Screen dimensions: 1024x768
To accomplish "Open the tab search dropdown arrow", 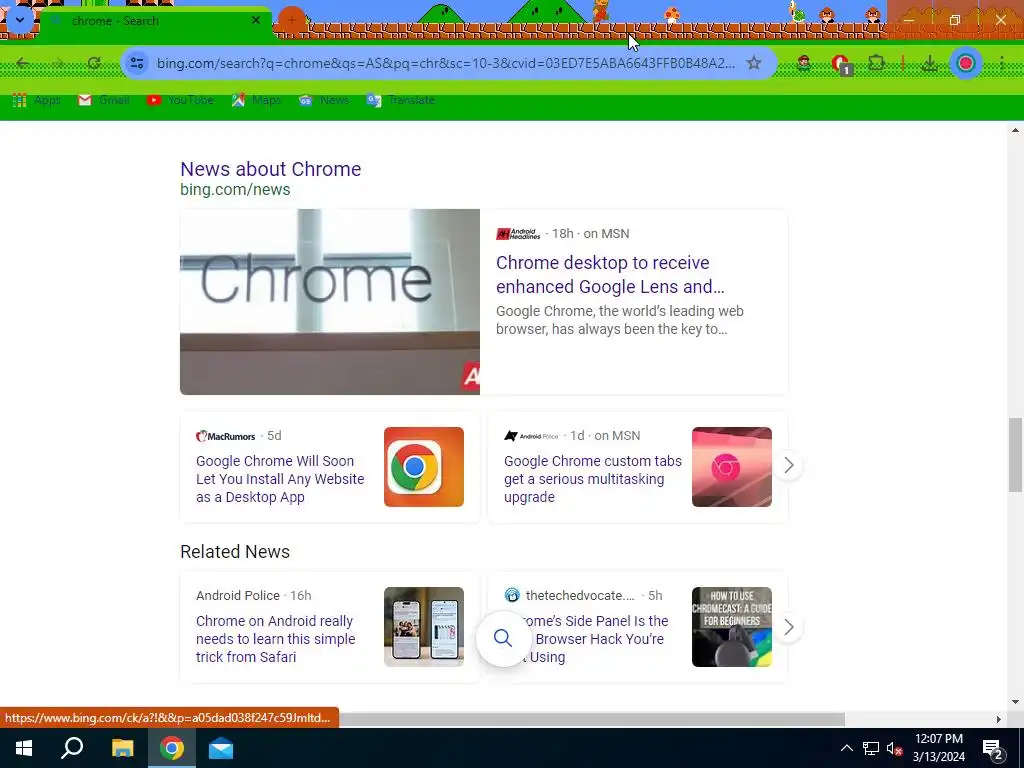I will coord(20,20).
